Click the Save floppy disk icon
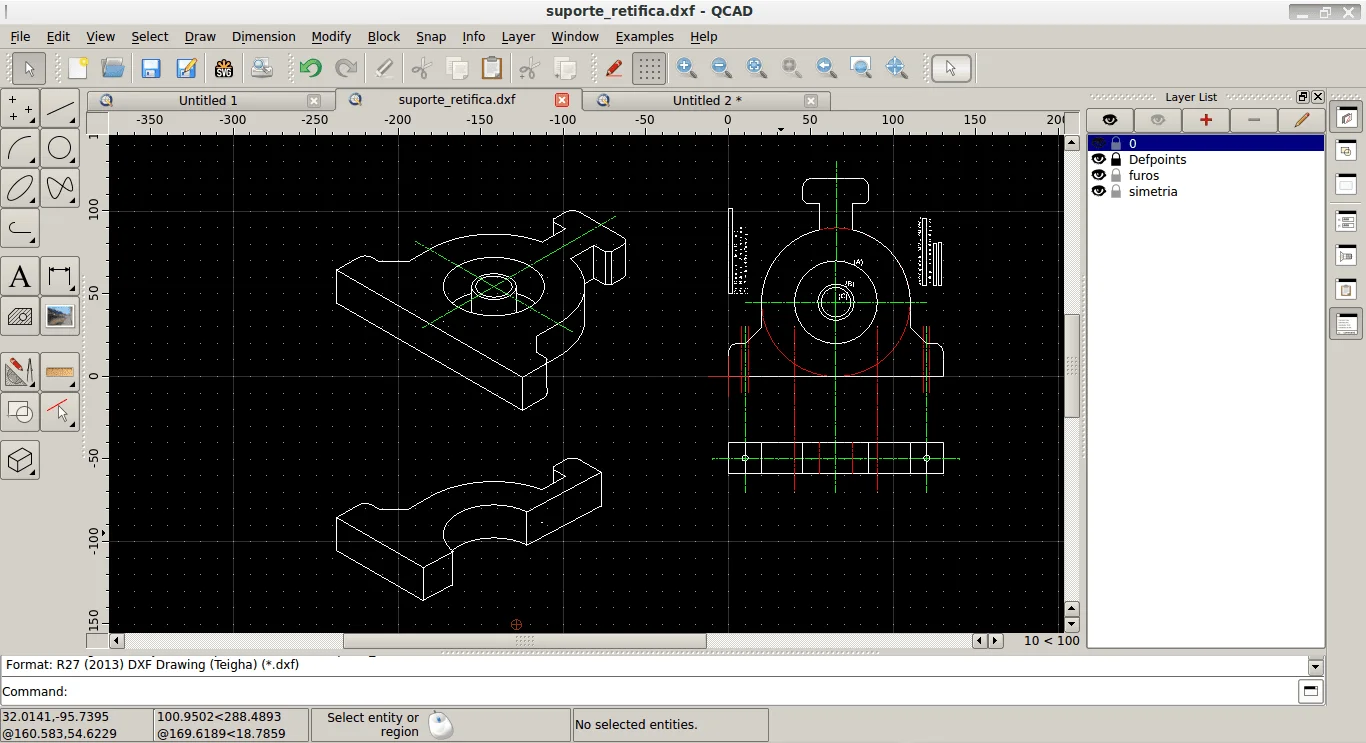This screenshot has width=1366, height=743. coord(151,68)
